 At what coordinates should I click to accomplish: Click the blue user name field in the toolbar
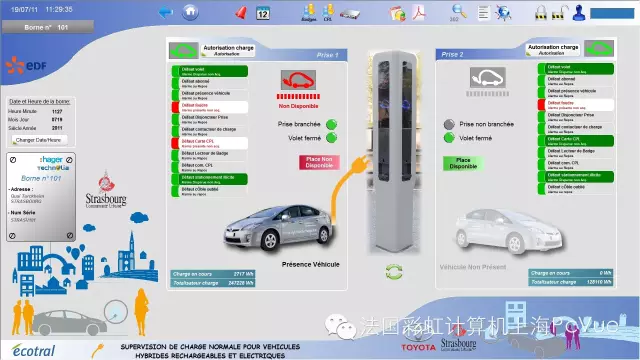612,13
